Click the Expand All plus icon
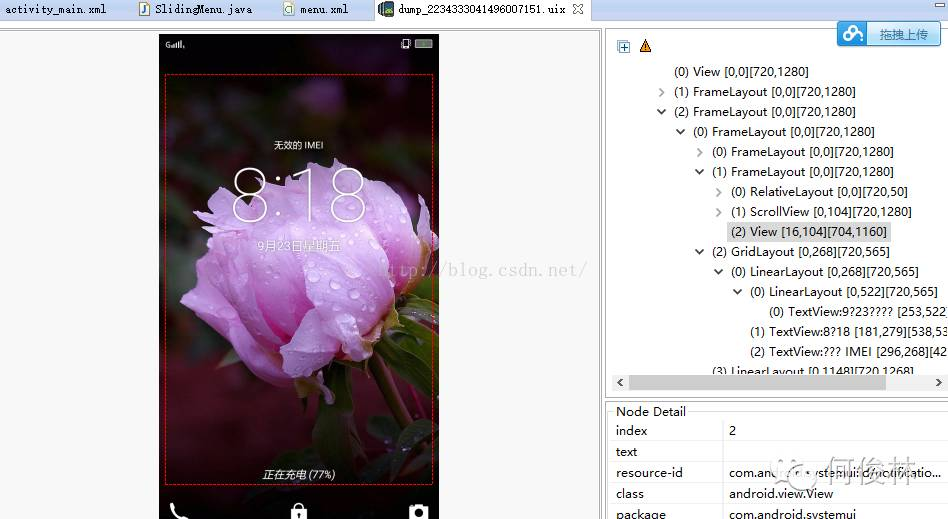Screen dimensions: 948x519 click(x=623, y=47)
